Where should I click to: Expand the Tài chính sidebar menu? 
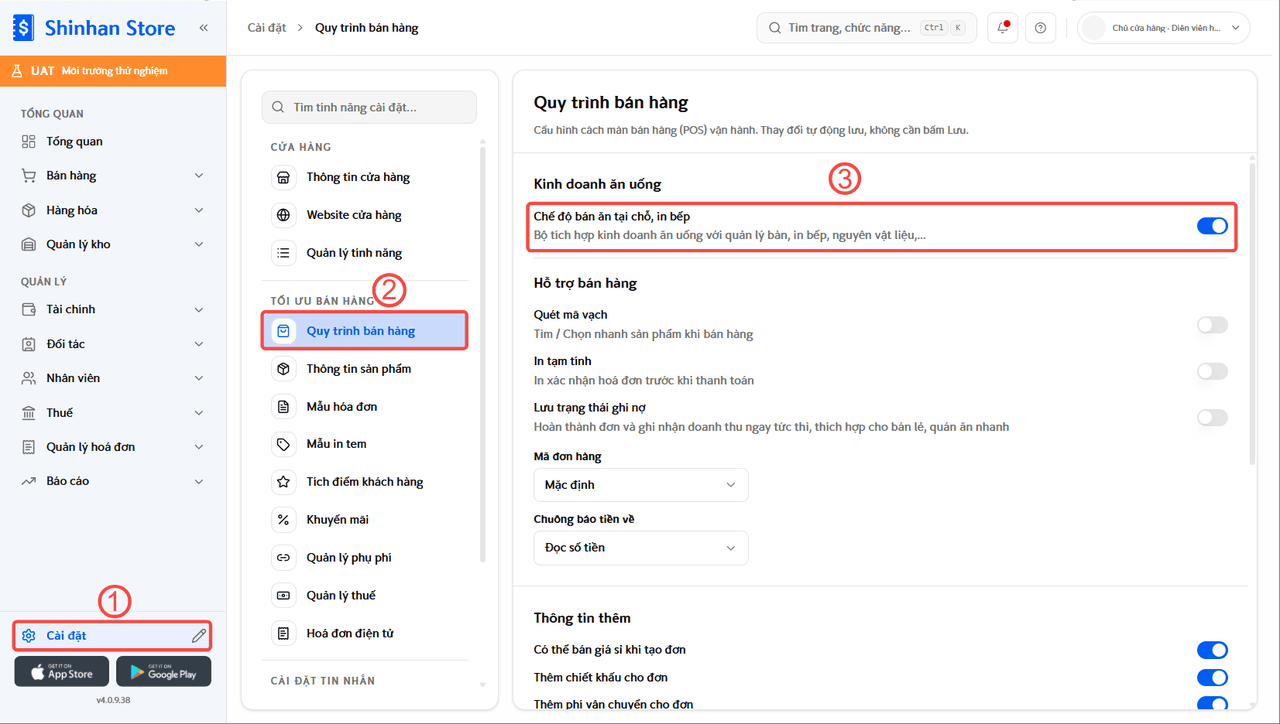pyautogui.click(x=112, y=310)
